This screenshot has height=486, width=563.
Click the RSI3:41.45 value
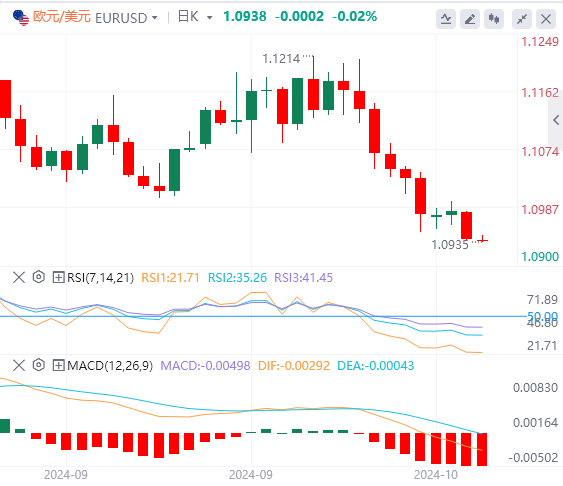point(303,277)
